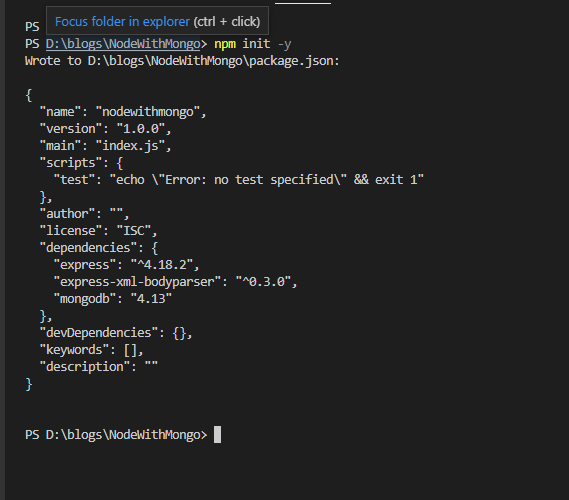The width and height of the screenshot is (569, 500).
Task: Click the 'init' argument in the command
Action: click(x=256, y=44)
